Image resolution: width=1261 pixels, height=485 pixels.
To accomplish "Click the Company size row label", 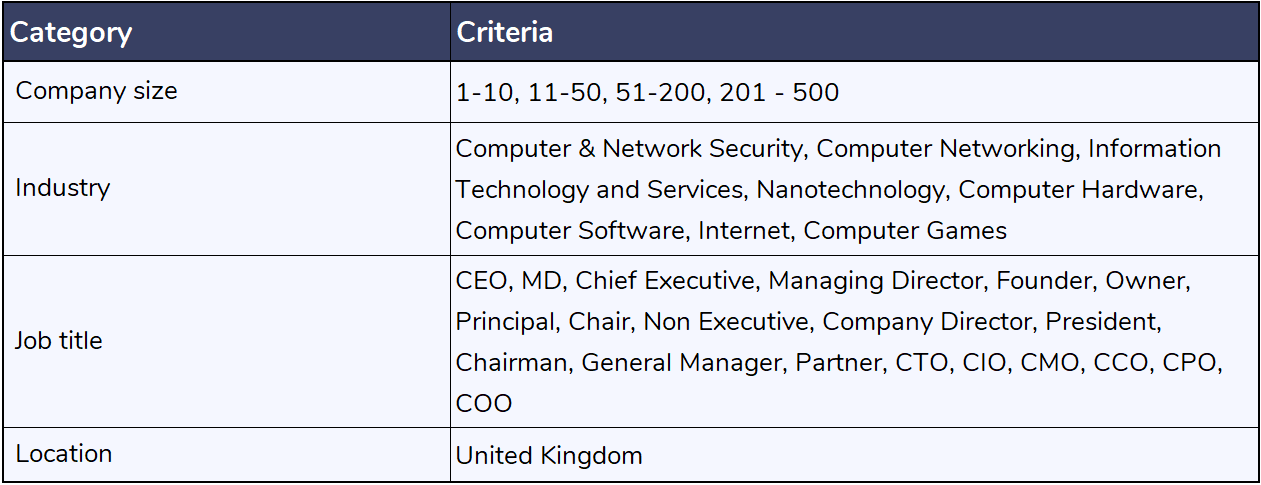I will pos(97,91).
